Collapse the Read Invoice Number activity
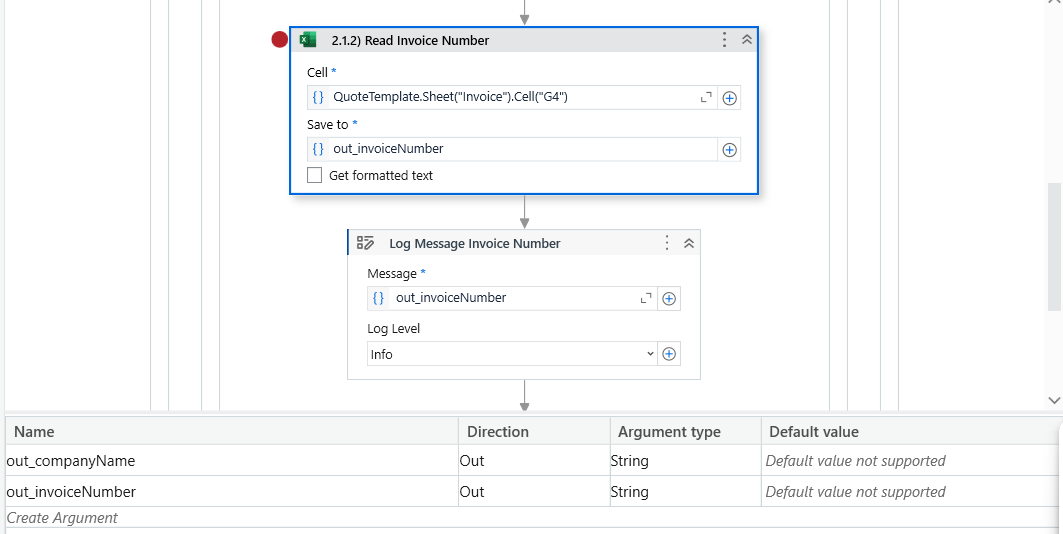 click(746, 40)
